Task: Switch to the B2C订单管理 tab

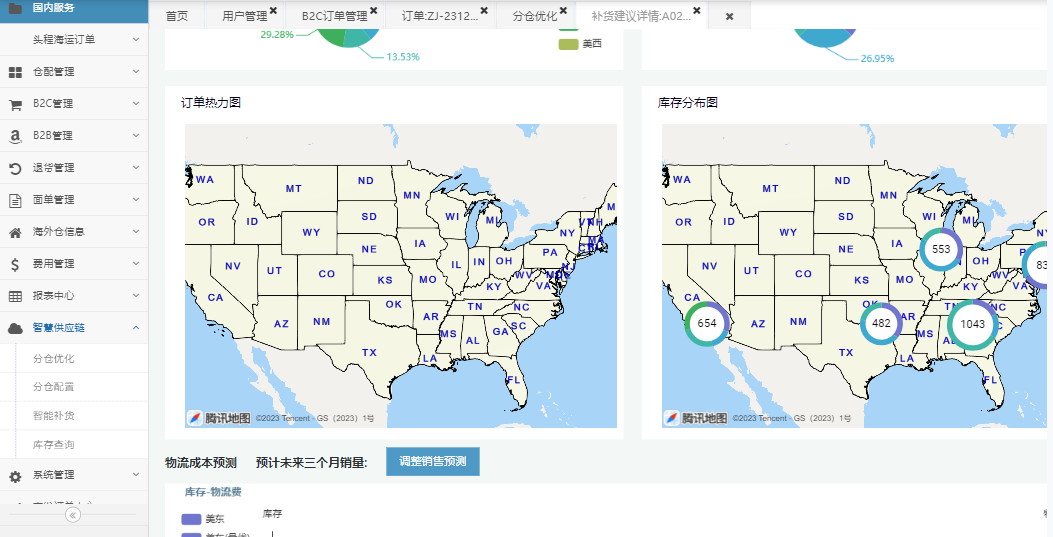Action: point(334,16)
